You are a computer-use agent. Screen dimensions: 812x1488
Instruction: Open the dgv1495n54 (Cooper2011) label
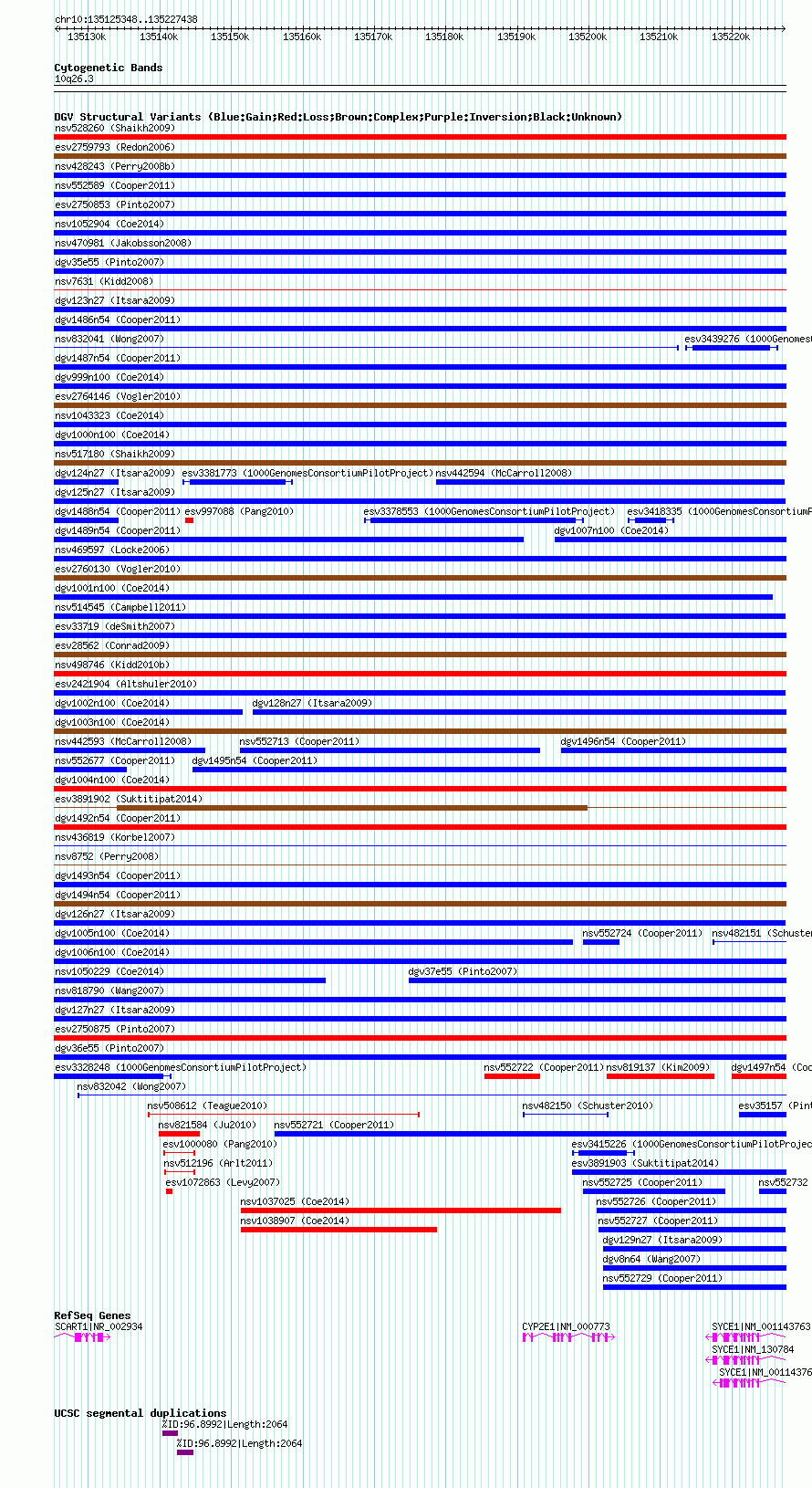click(x=255, y=760)
